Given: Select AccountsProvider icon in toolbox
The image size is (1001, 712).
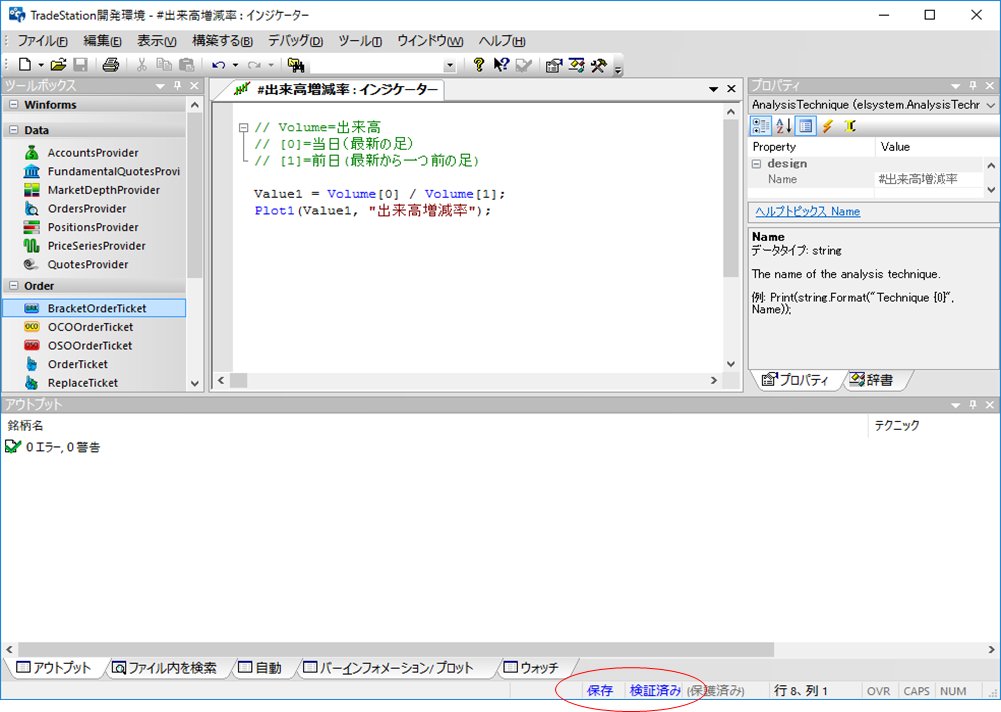Looking at the screenshot, I should (x=31, y=153).
